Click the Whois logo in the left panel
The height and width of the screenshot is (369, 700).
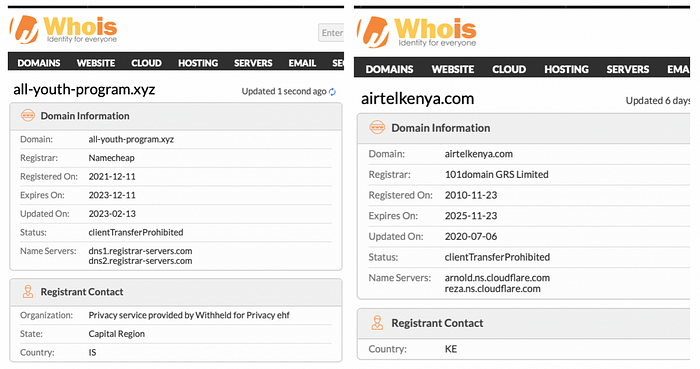63,29
